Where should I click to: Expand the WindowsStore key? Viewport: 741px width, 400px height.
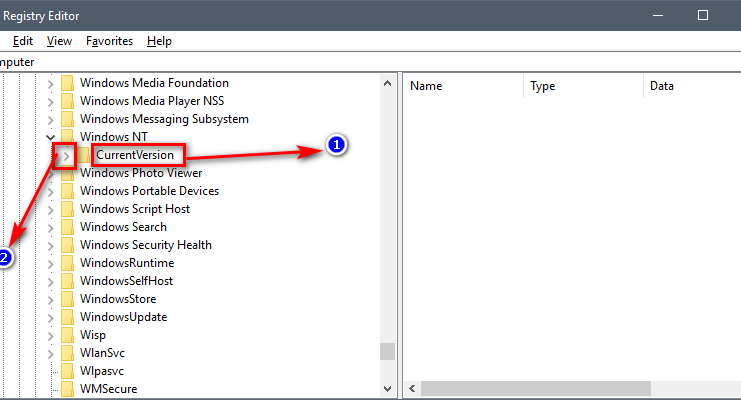pos(51,300)
